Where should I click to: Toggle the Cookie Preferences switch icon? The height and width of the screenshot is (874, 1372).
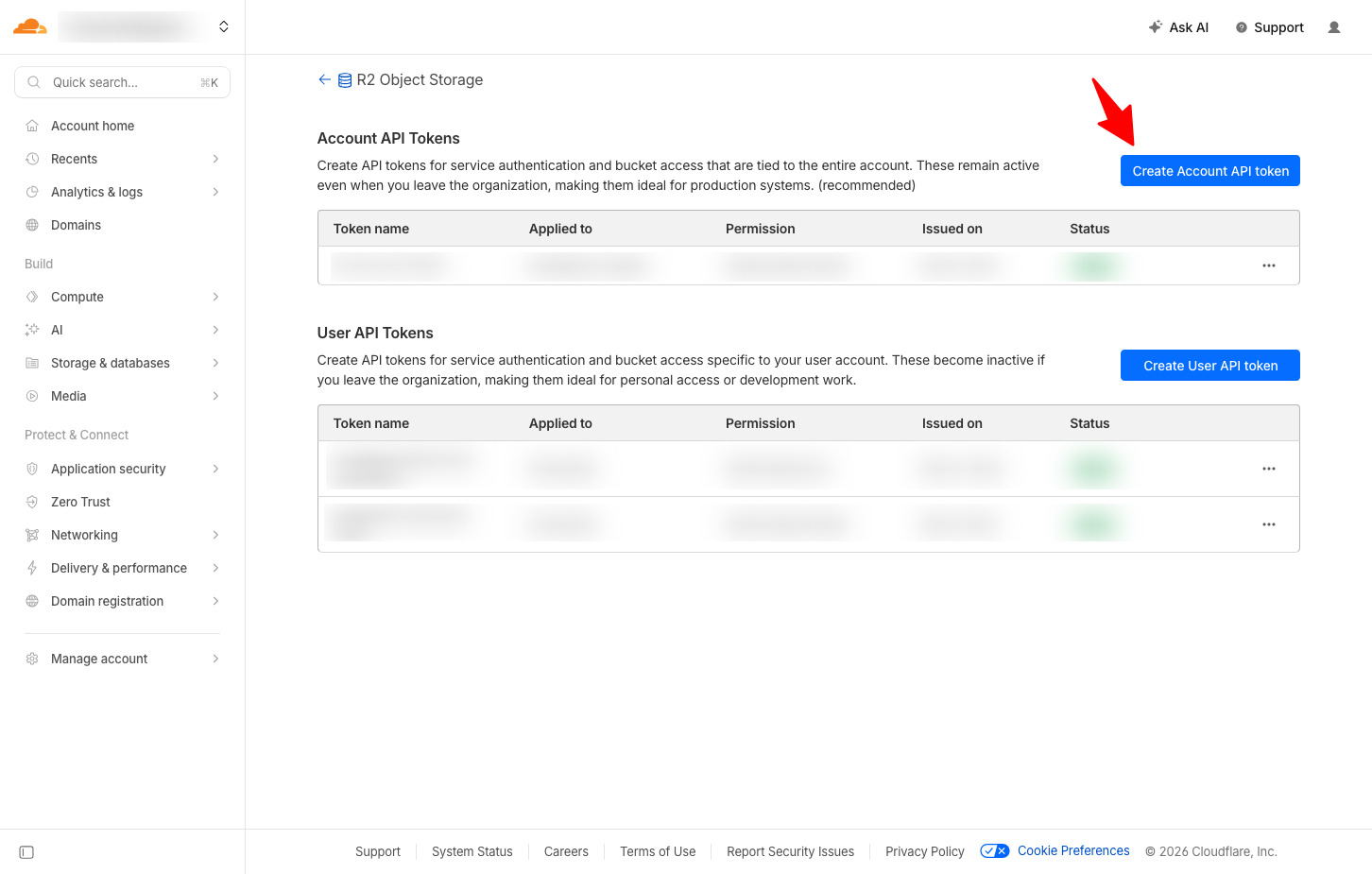994,851
